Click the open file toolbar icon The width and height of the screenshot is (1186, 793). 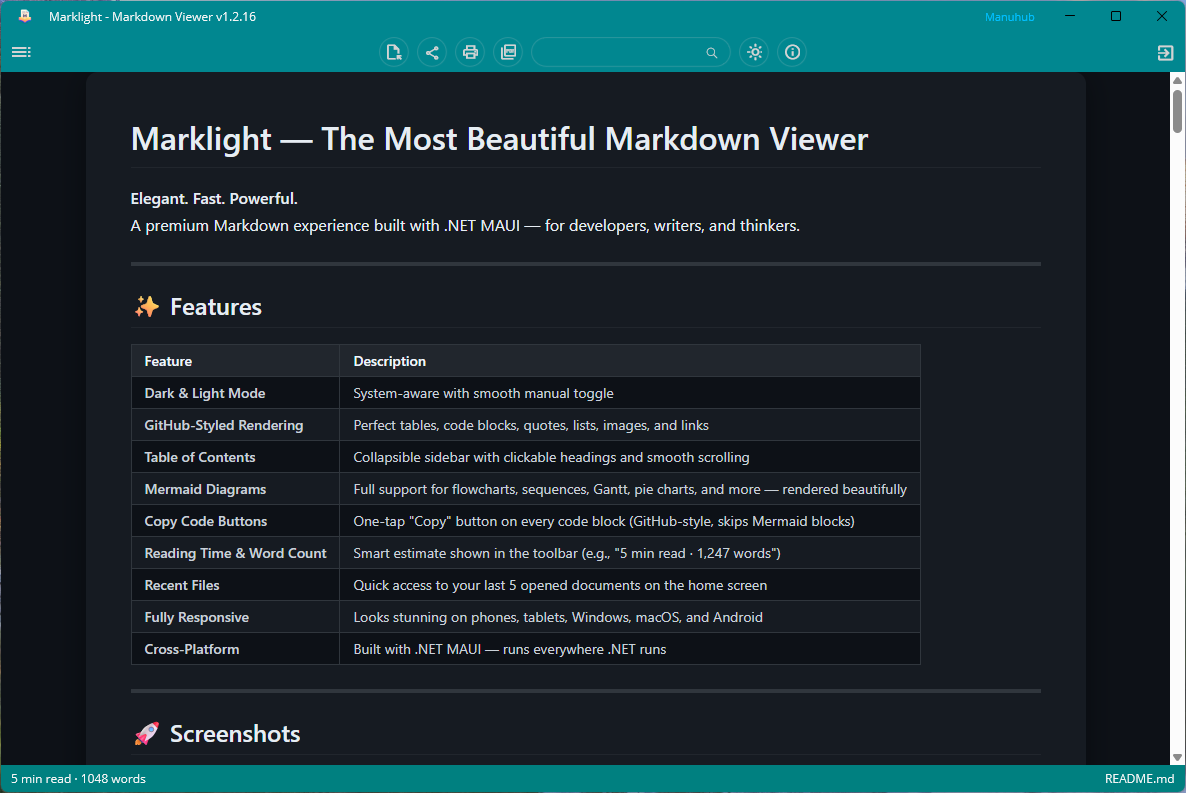pos(394,52)
